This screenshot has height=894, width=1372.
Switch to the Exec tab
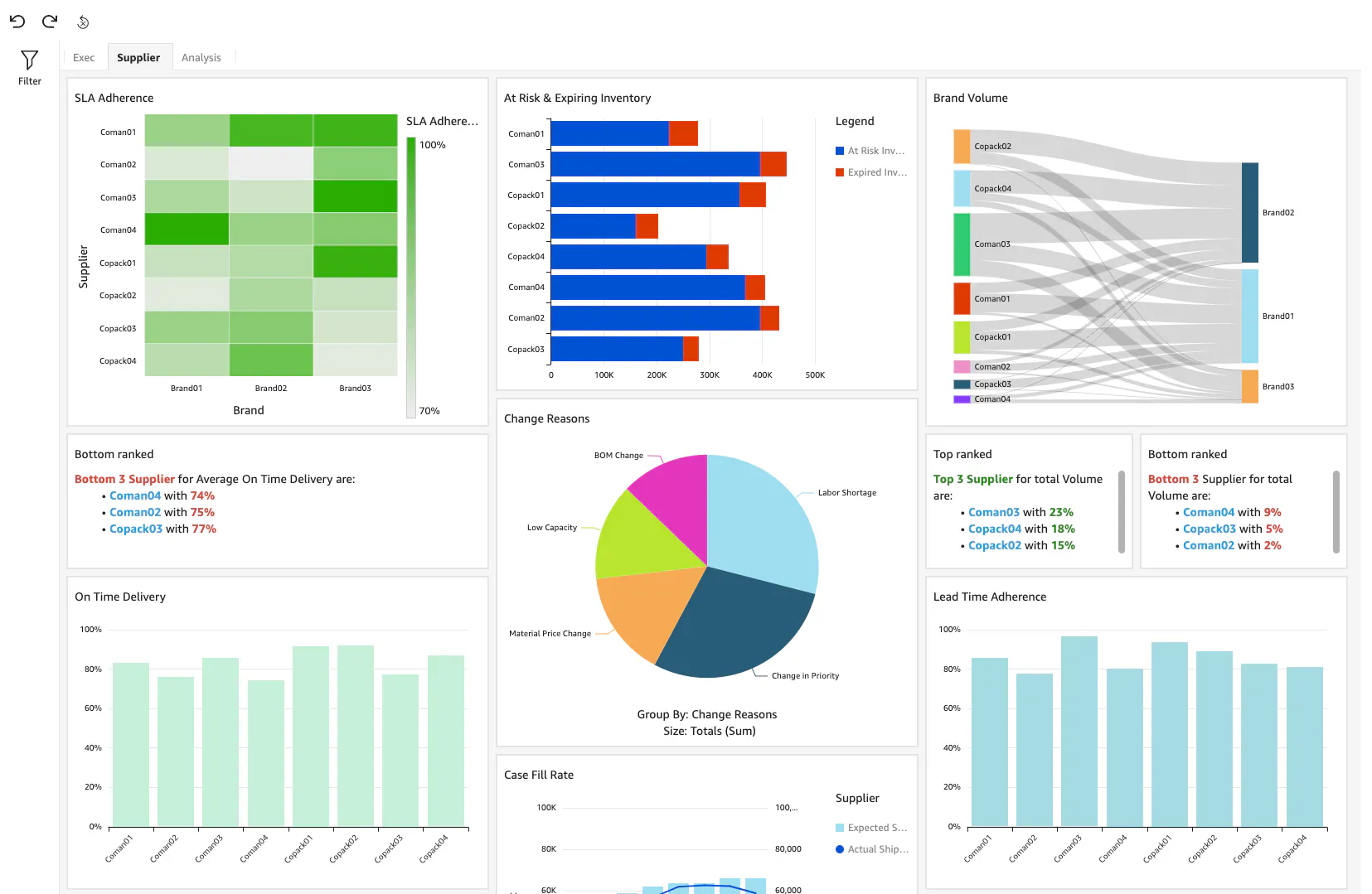coord(84,58)
